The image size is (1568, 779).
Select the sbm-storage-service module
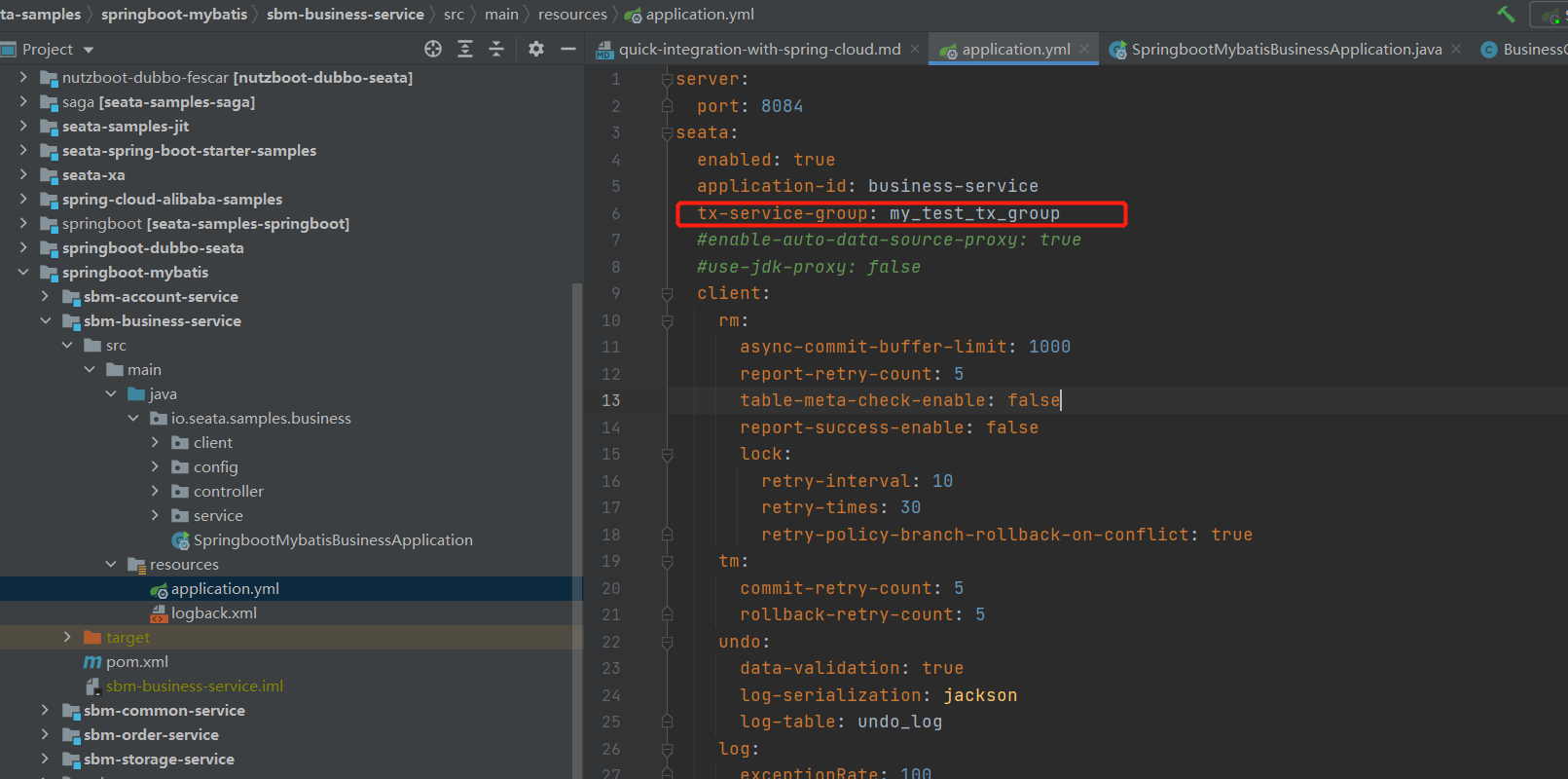(x=159, y=759)
